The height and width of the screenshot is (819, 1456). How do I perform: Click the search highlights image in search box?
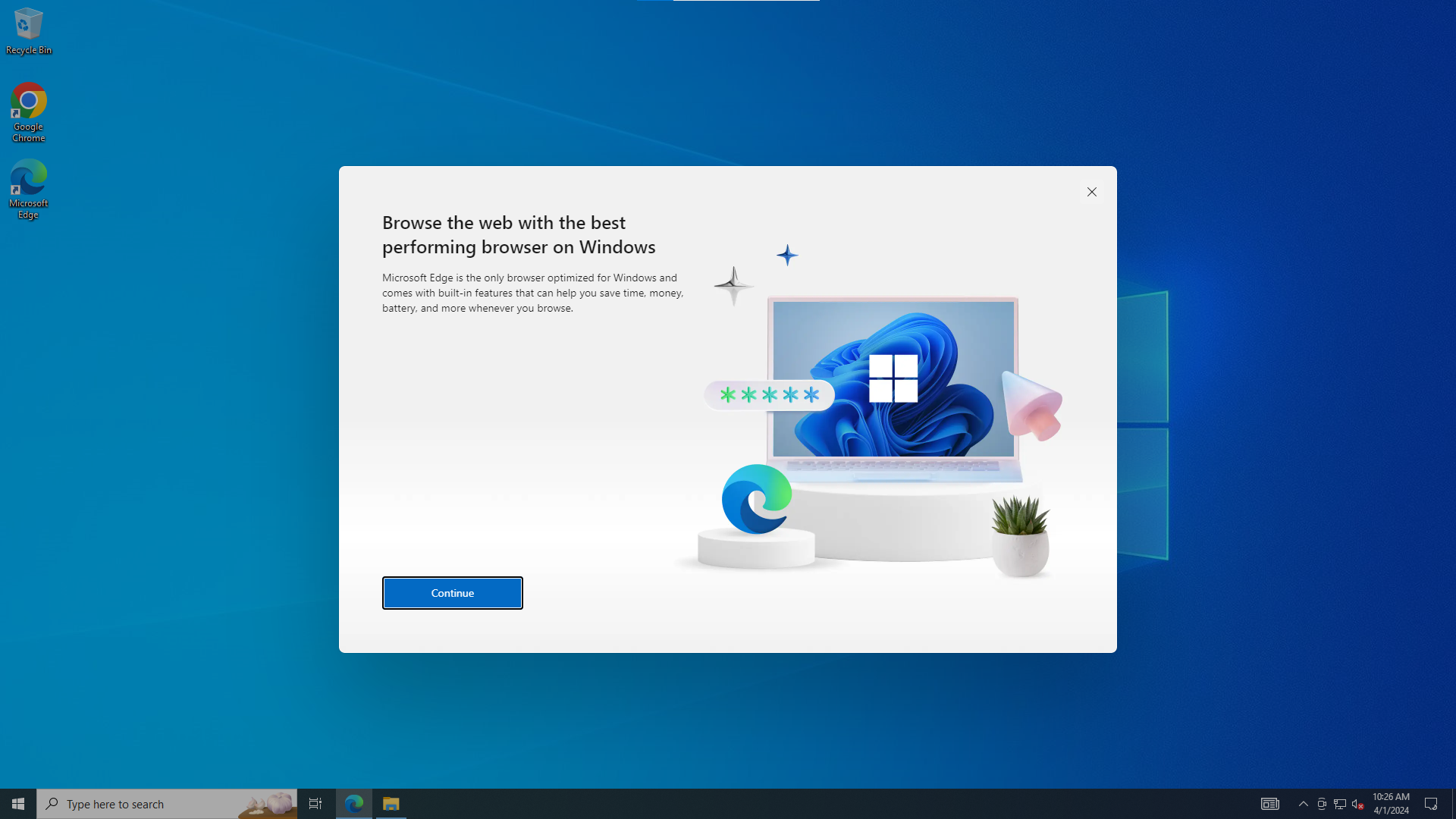tap(267, 804)
